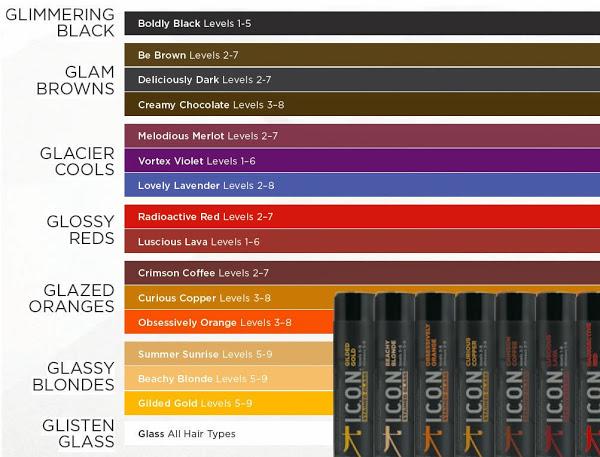Image resolution: width=600 pixels, height=457 pixels.
Task: Choose the Lovely Lavender swatch
Action: pos(360,185)
